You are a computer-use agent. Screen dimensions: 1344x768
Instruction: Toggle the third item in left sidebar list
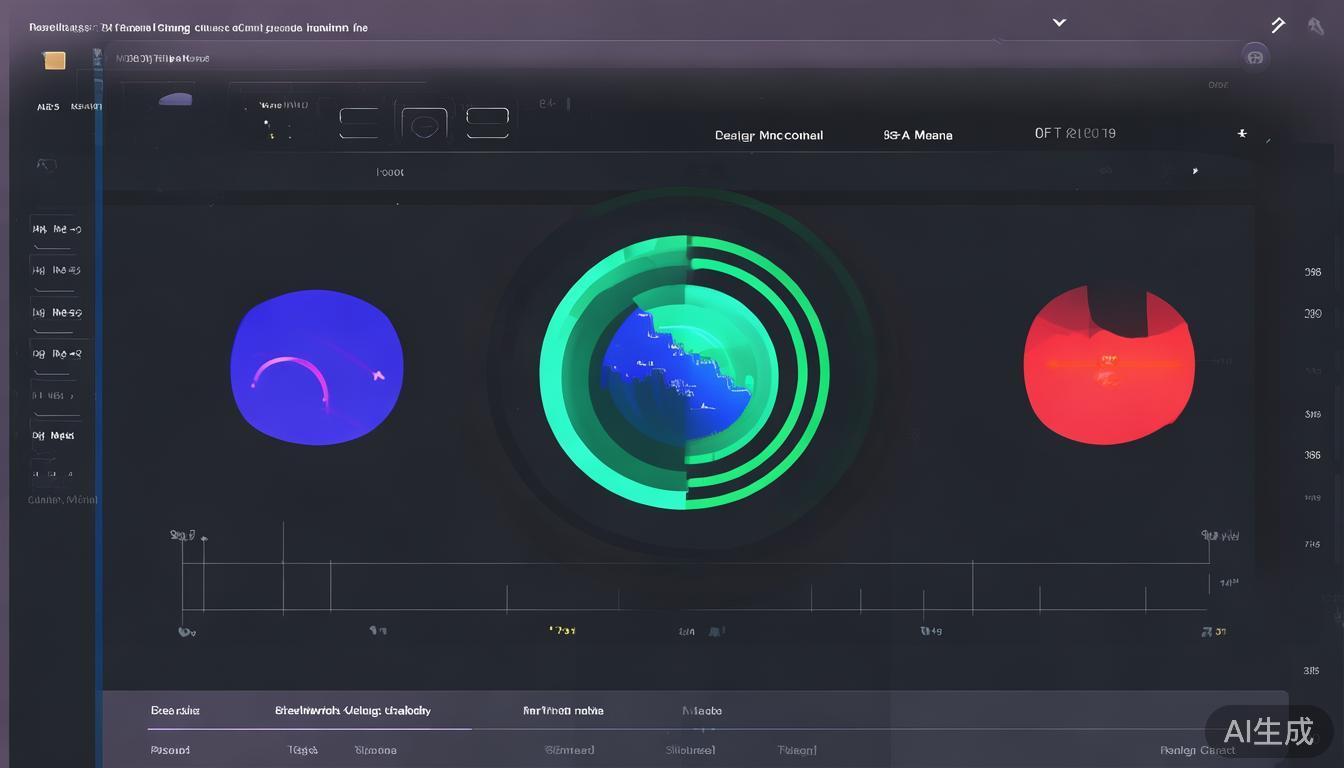(x=56, y=313)
